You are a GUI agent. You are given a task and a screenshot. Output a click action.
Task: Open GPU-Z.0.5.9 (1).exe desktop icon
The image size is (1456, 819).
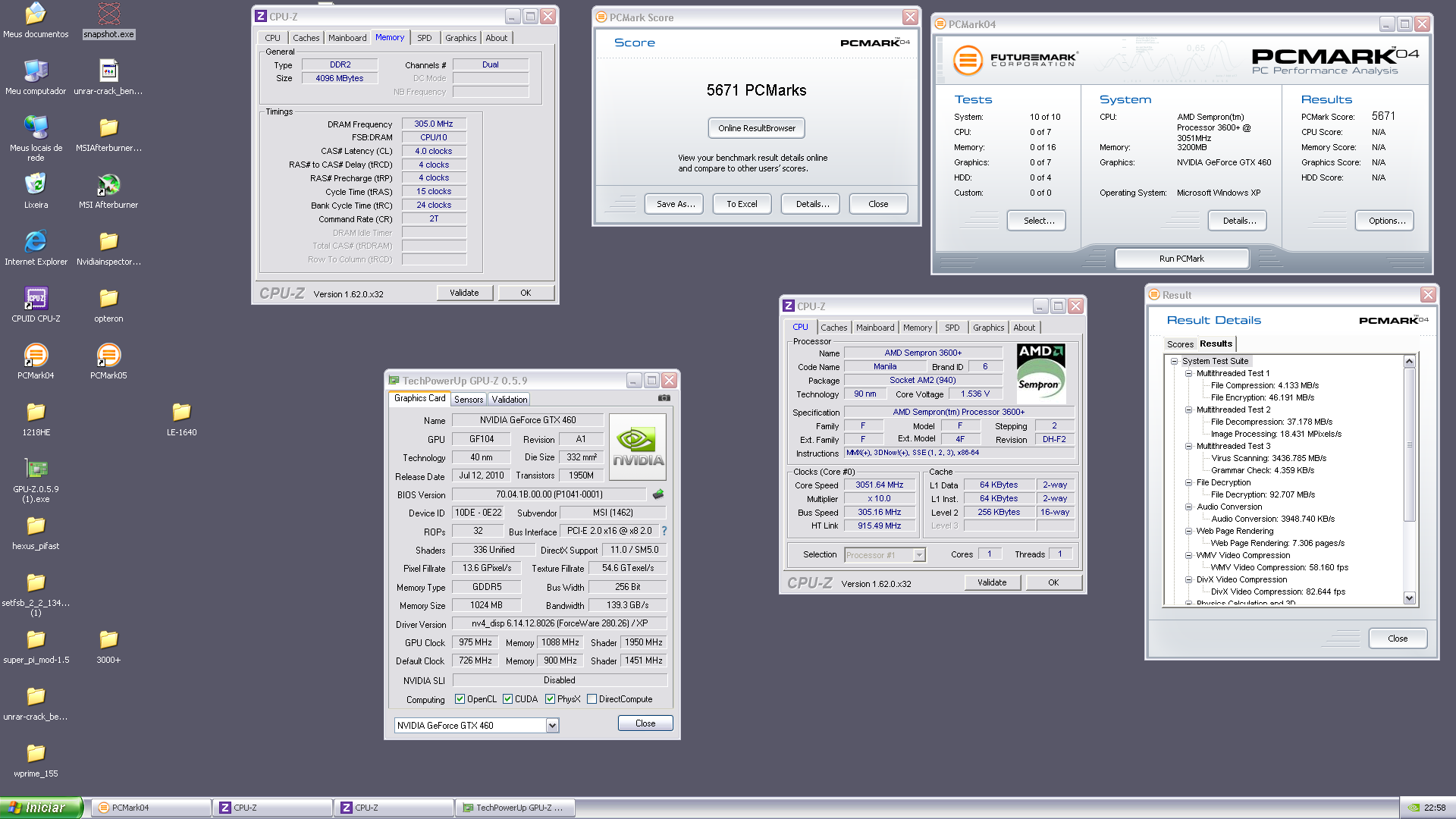pos(36,469)
